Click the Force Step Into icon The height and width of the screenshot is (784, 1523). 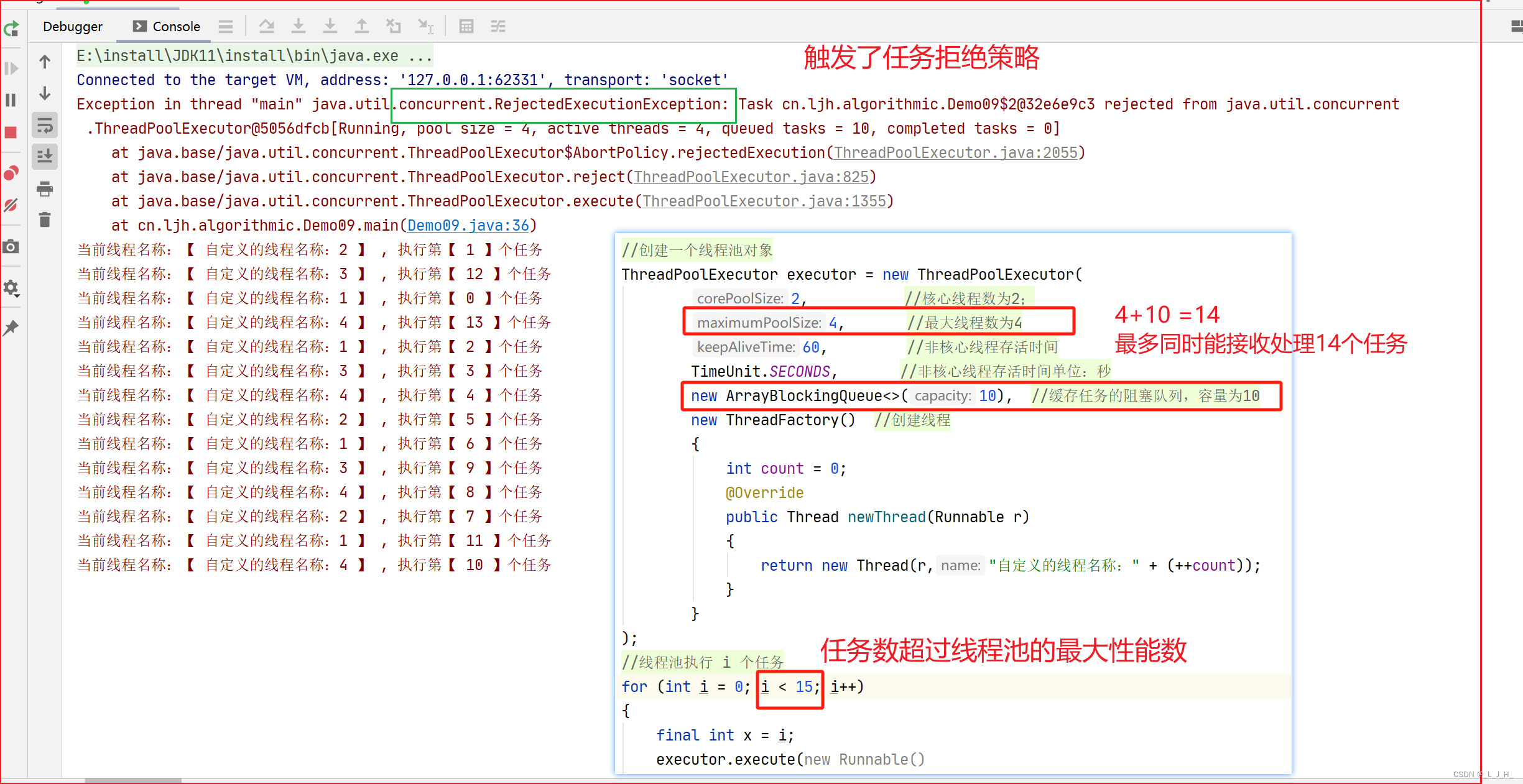330,26
